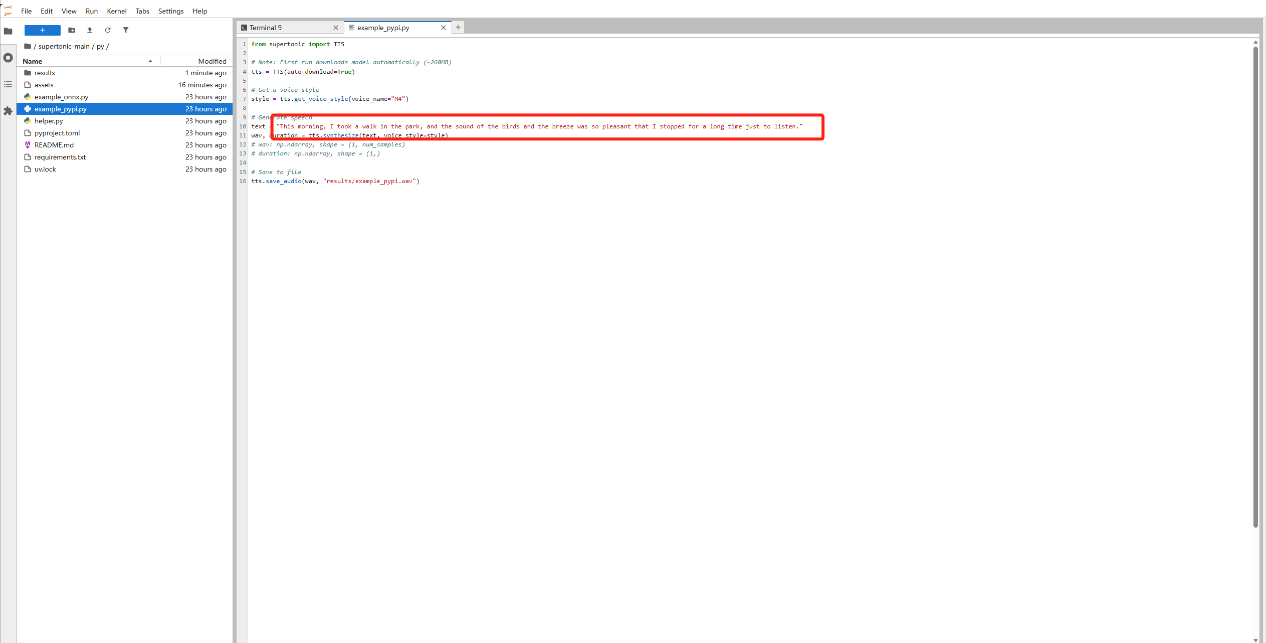Open the File menu

point(26,11)
